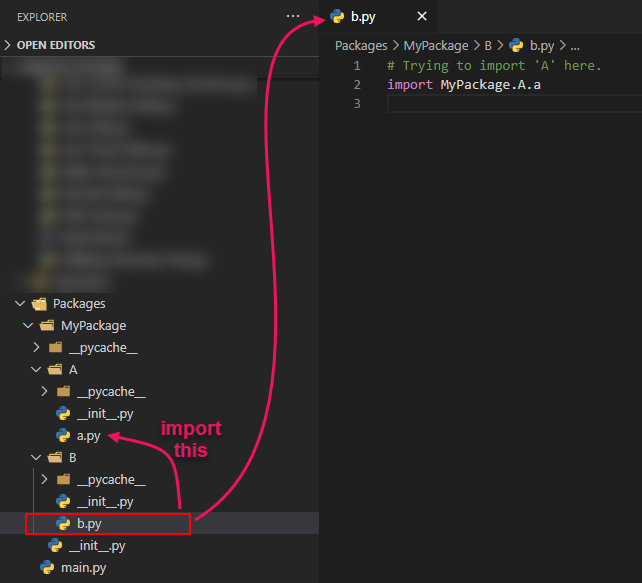Select the Packages folder label
The image size is (642, 583).
79,304
